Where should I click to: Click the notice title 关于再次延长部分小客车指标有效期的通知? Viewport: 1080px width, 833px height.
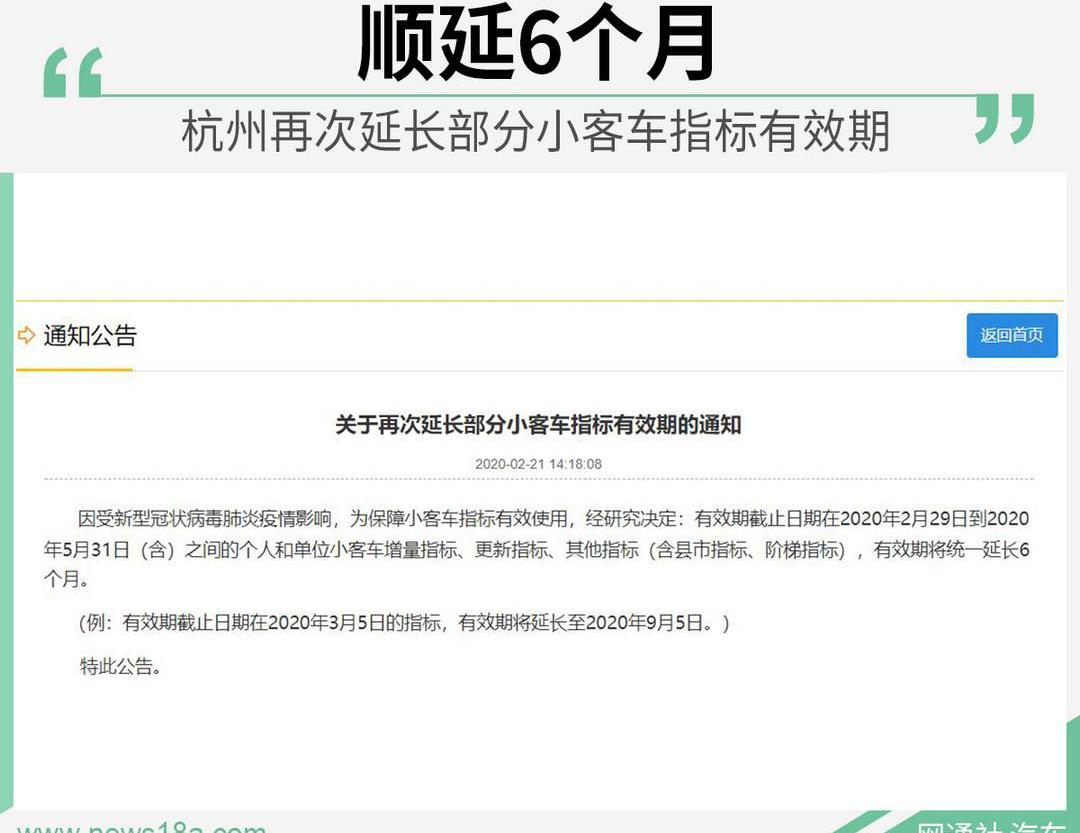pyautogui.click(x=538, y=425)
